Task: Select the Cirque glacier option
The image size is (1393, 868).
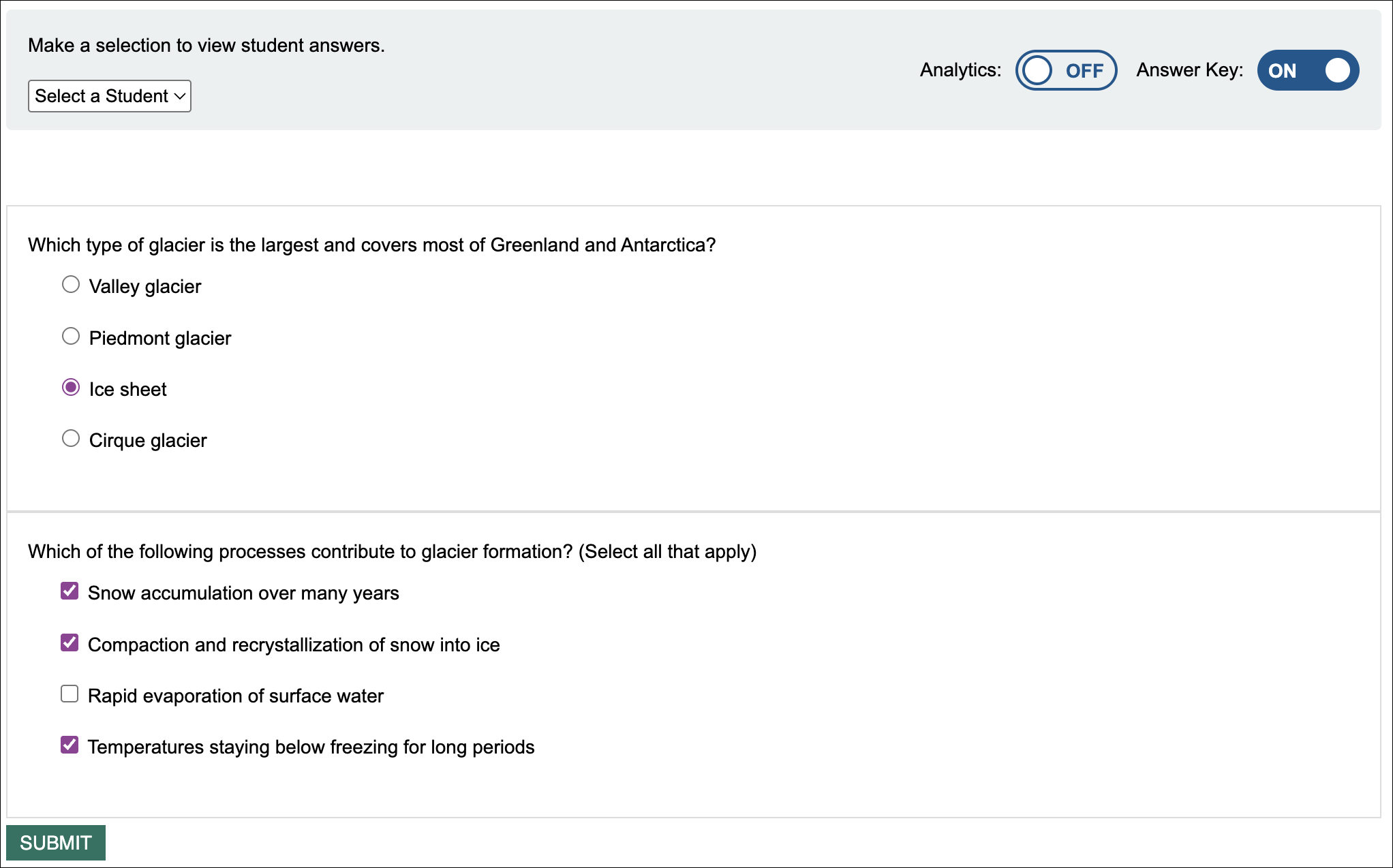Action: [70, 438]
